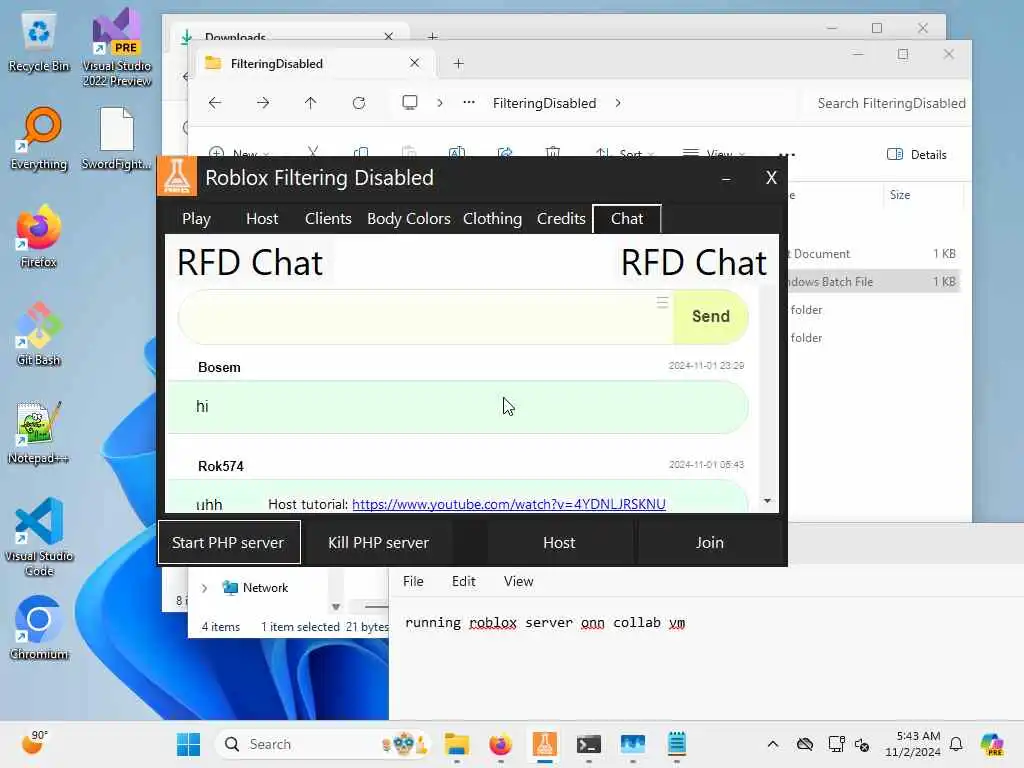Close the FilteringDisabled Explorer tab

click(414, 63)
